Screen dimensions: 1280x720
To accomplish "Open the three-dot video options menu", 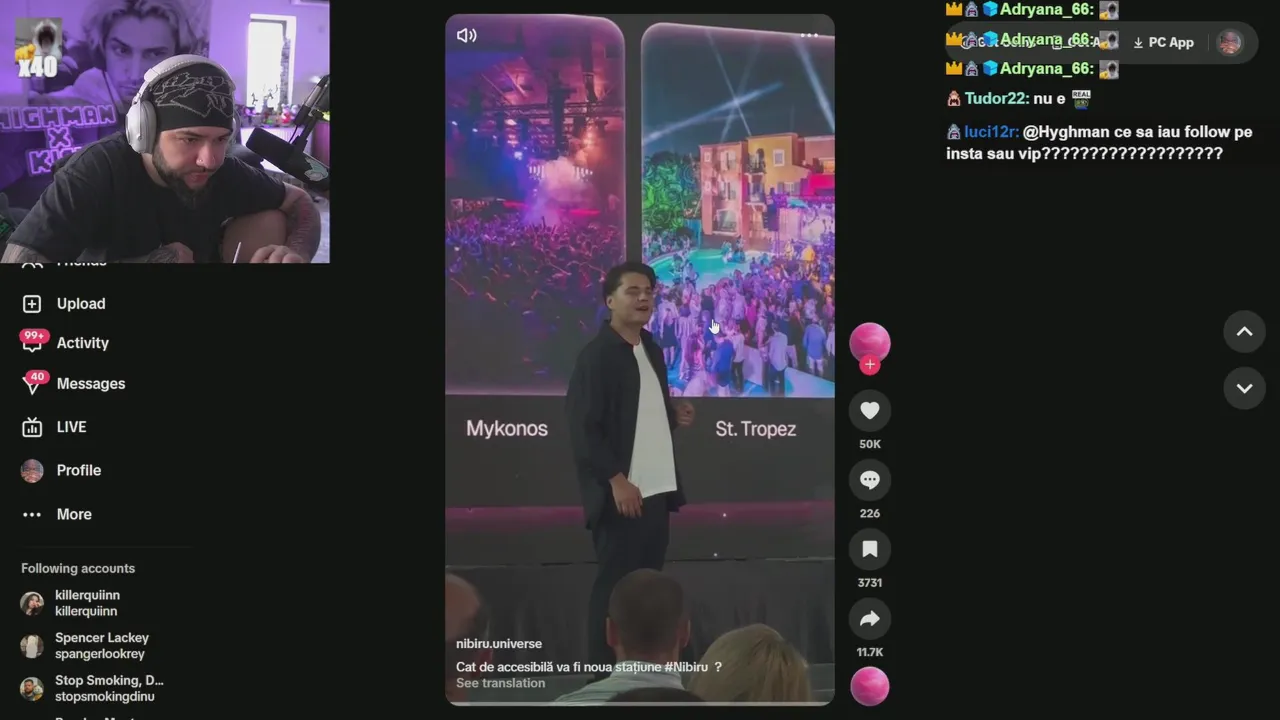I will click(810, 36).
